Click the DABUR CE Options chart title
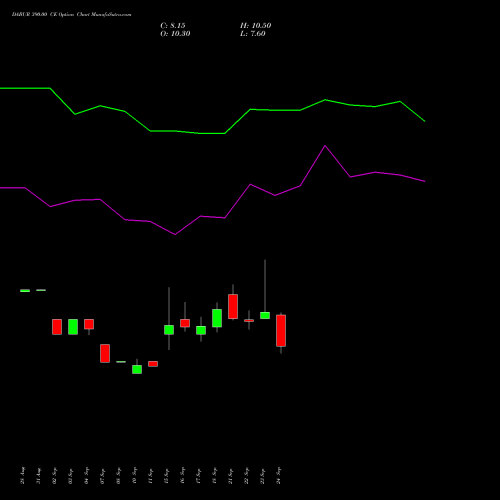500x500 pixels. pyautogui.click(x=72, y=15)
